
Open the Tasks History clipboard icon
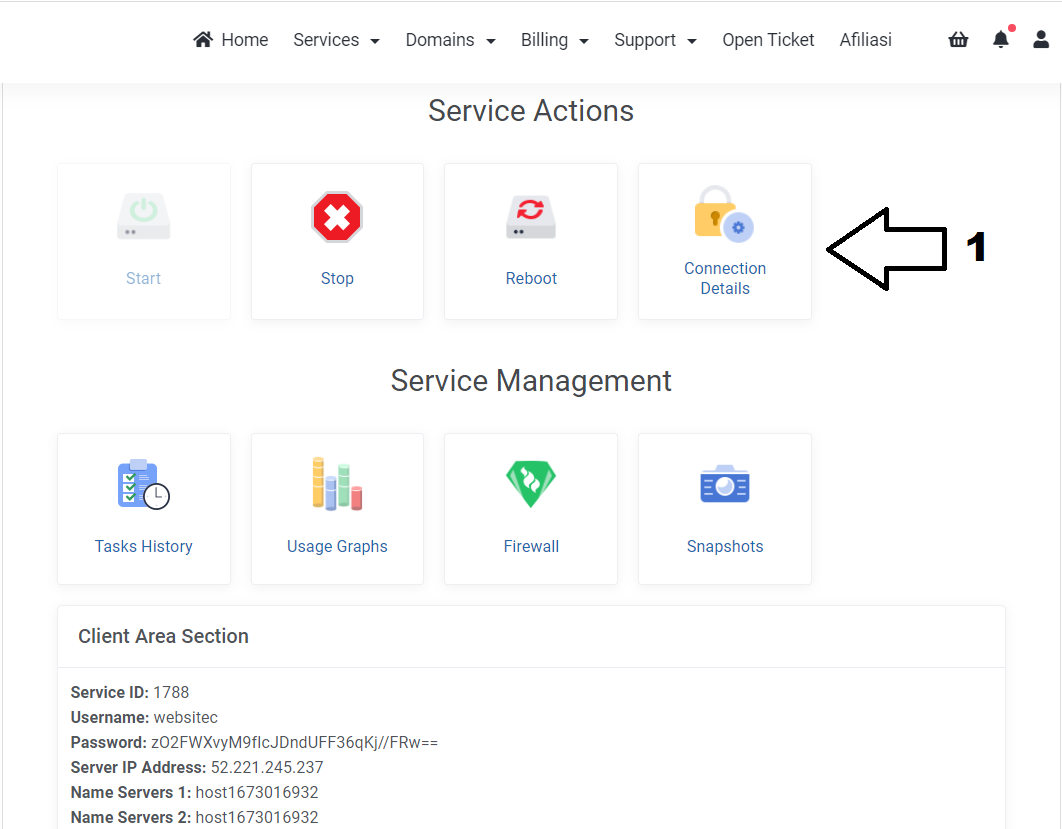point(143,484)
